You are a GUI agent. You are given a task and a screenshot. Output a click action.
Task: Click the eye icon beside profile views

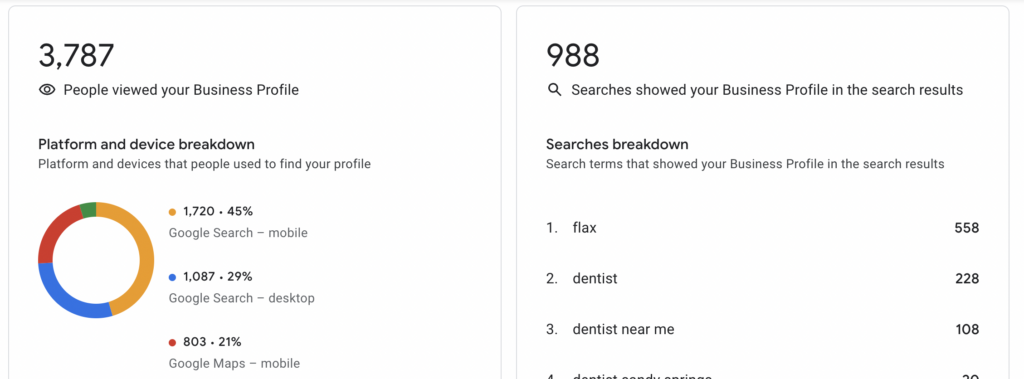[47, 90]
